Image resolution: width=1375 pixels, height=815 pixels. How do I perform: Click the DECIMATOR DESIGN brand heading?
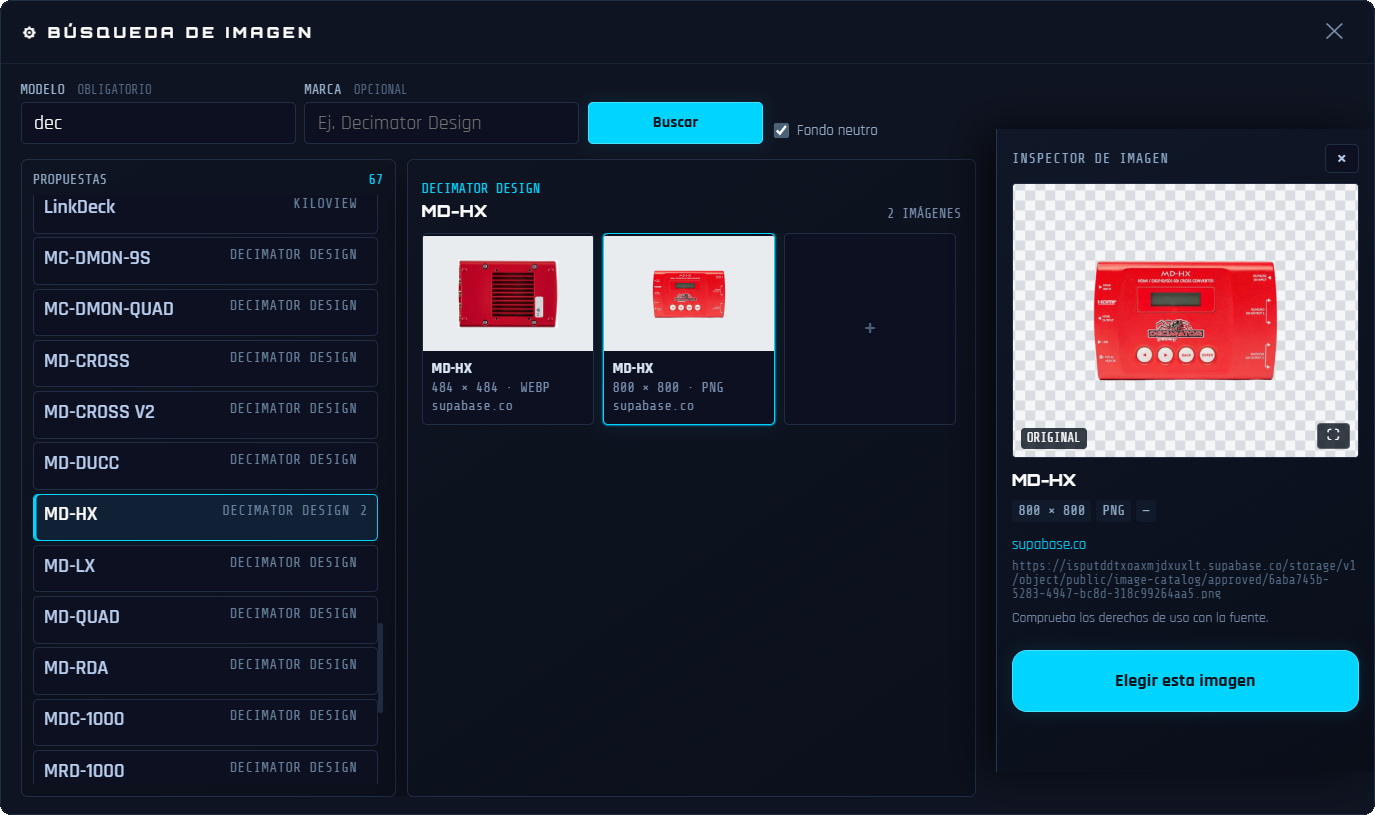point(481,189)
